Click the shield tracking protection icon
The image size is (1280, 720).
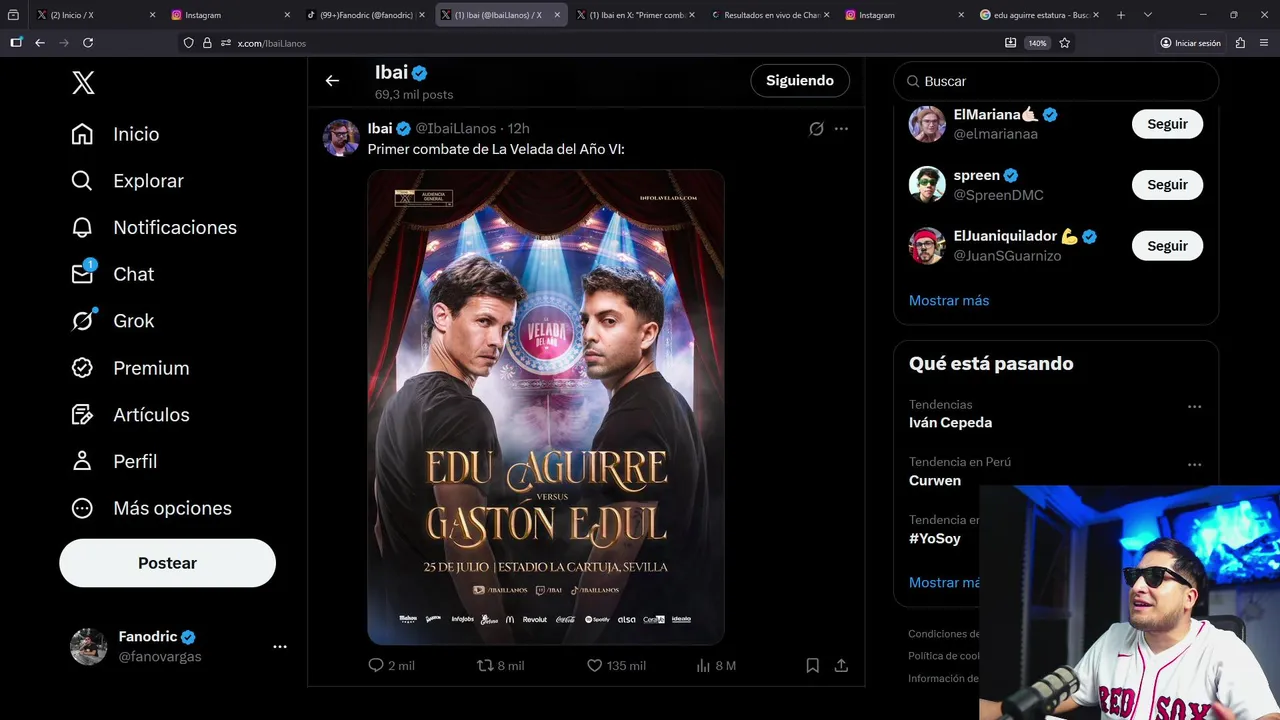188,43
